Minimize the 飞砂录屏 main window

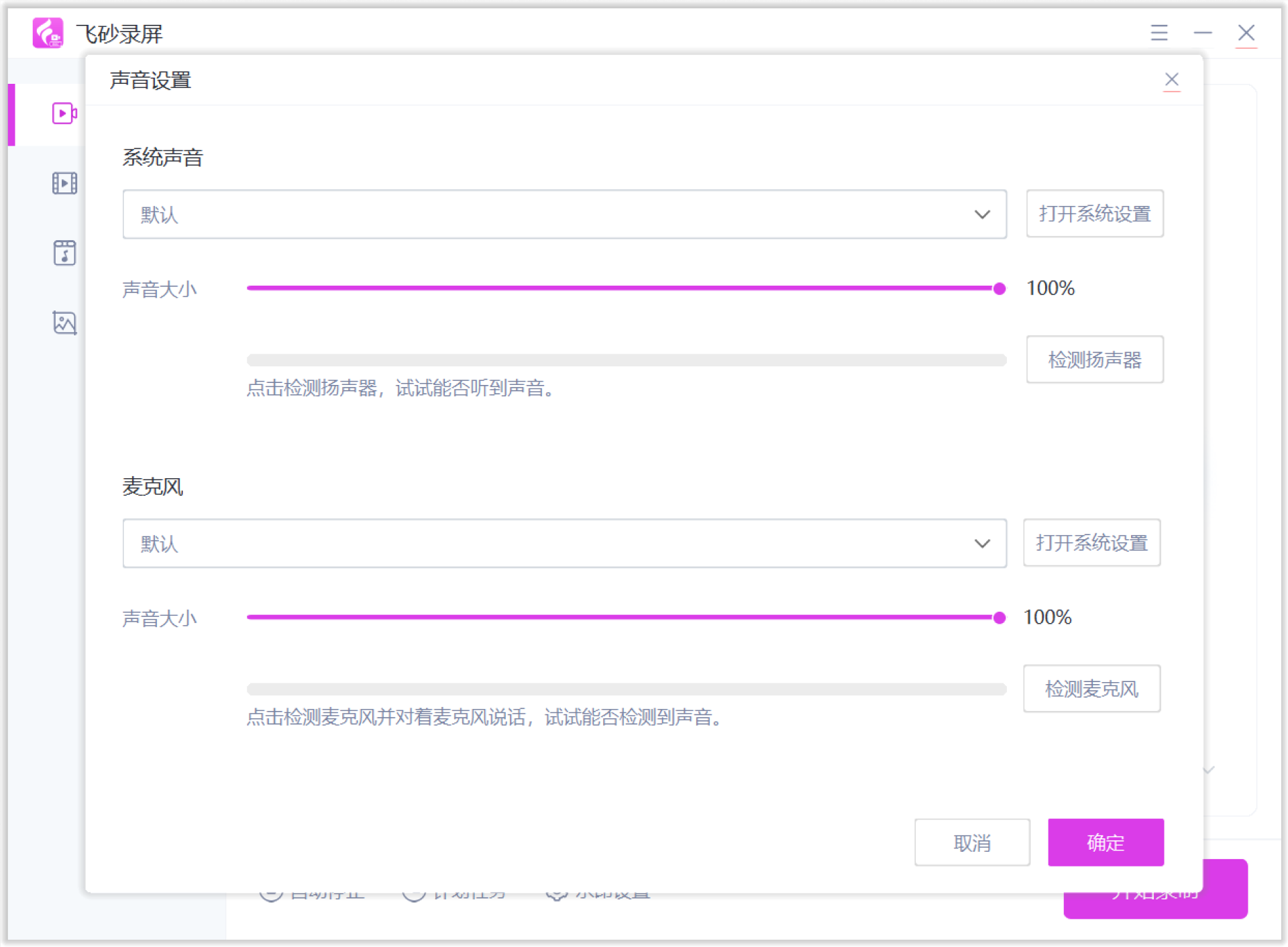(x=1203, y=33)
